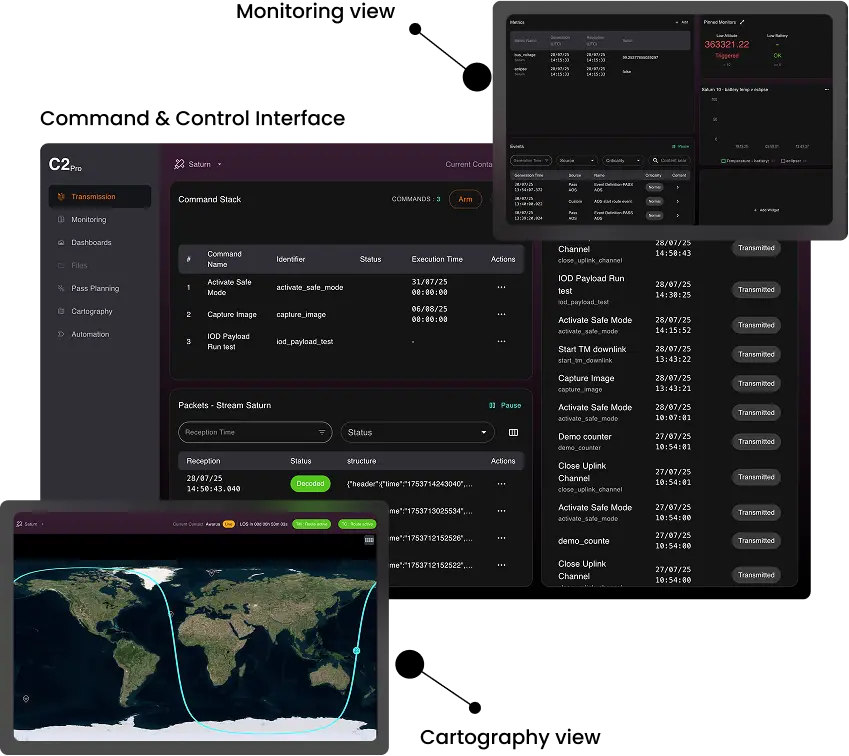The image size is (849, 756).
Task: Click the edit pencil beside Pinned Monitors
Action: 742,21
